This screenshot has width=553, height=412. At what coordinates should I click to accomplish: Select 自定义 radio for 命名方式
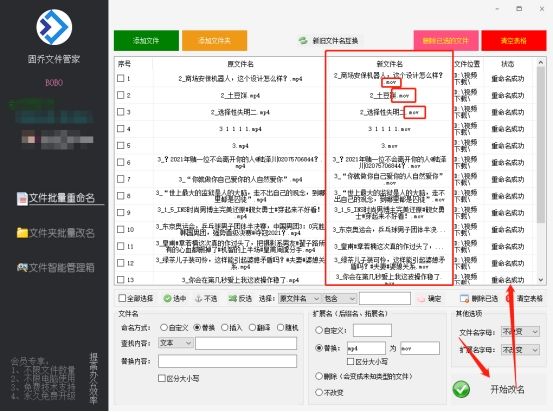(164, 327)
